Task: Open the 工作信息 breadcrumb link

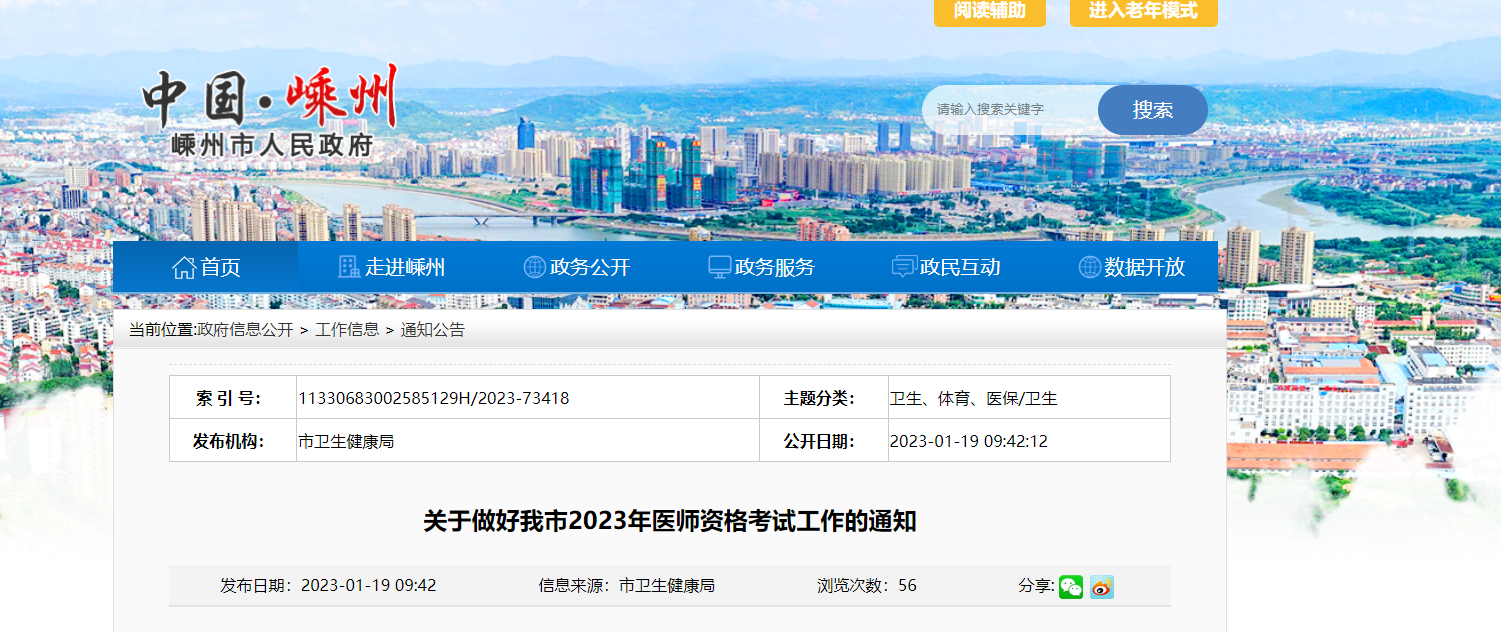Action: tap(347, 330)
